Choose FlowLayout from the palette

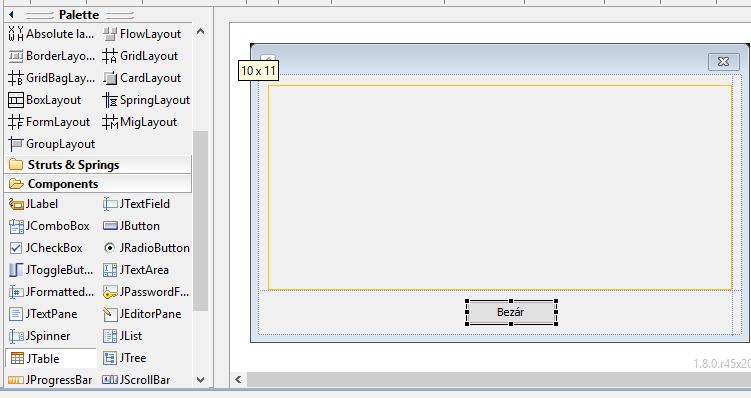click(x=142, y=34)
